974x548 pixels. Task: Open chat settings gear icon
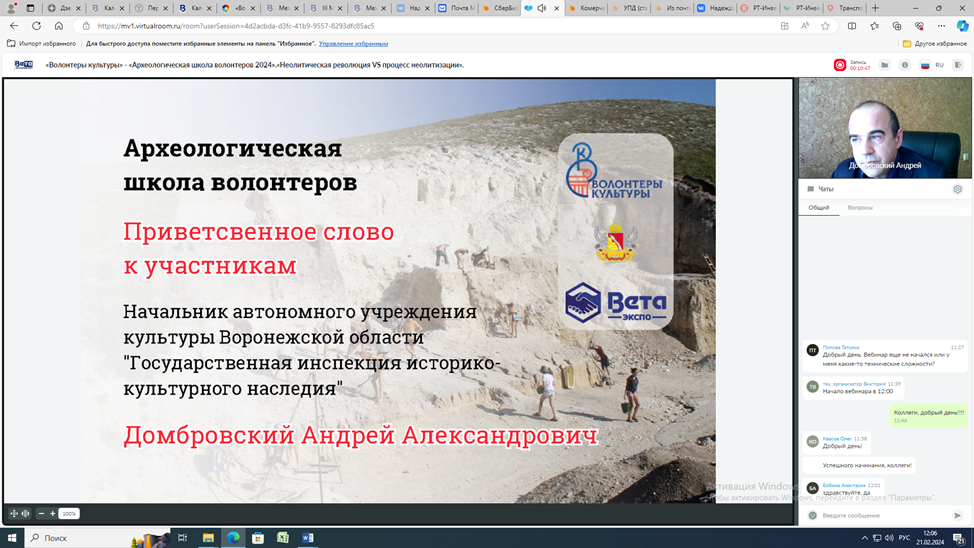click(x=957, y=189)
